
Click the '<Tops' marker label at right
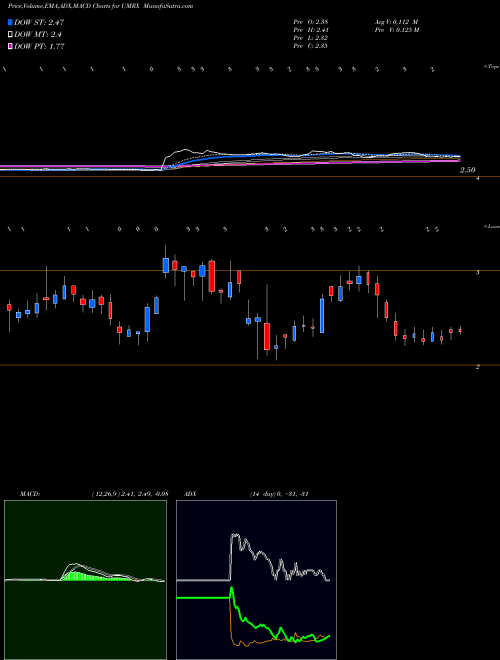click(x=492, y=67)
